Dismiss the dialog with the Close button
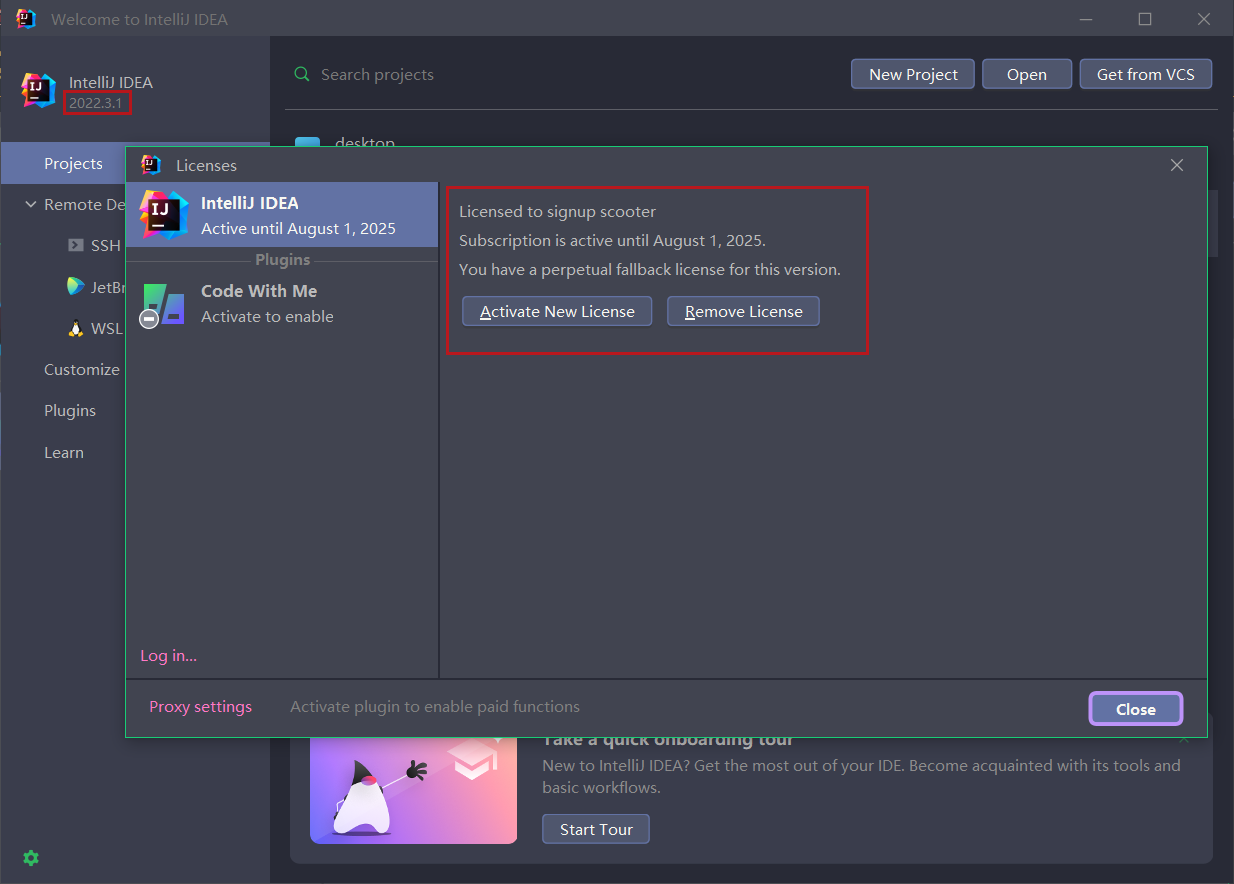 pyautogui.click(x=1136, y=709)
